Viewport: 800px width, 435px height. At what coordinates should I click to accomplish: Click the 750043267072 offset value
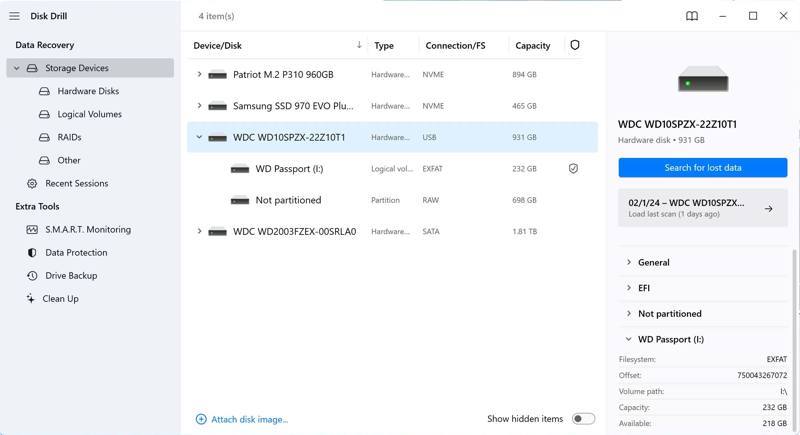pos(762,375)
